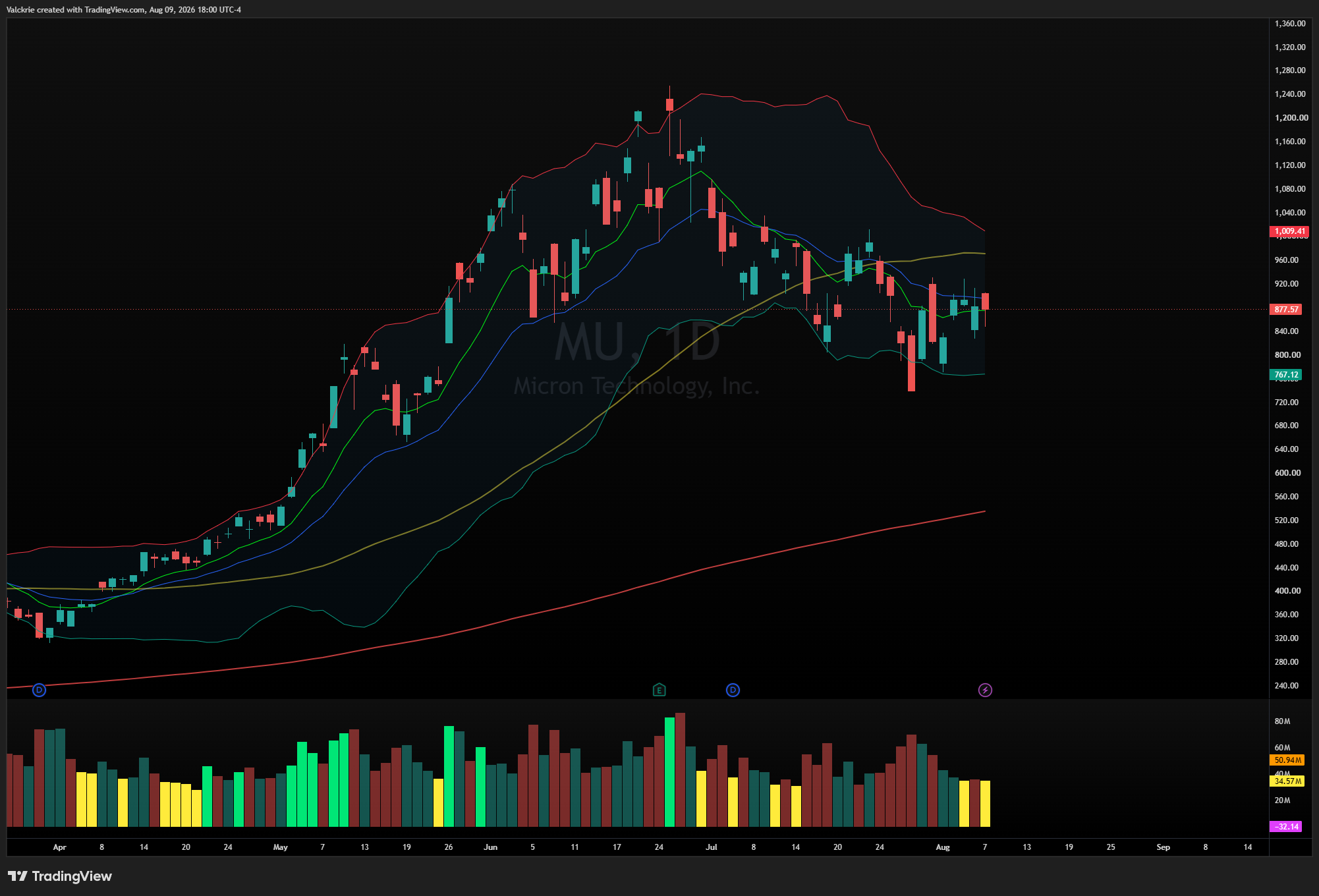Click the 680.00 price axis tick
1319x896 pixels.
[1287, 426]
